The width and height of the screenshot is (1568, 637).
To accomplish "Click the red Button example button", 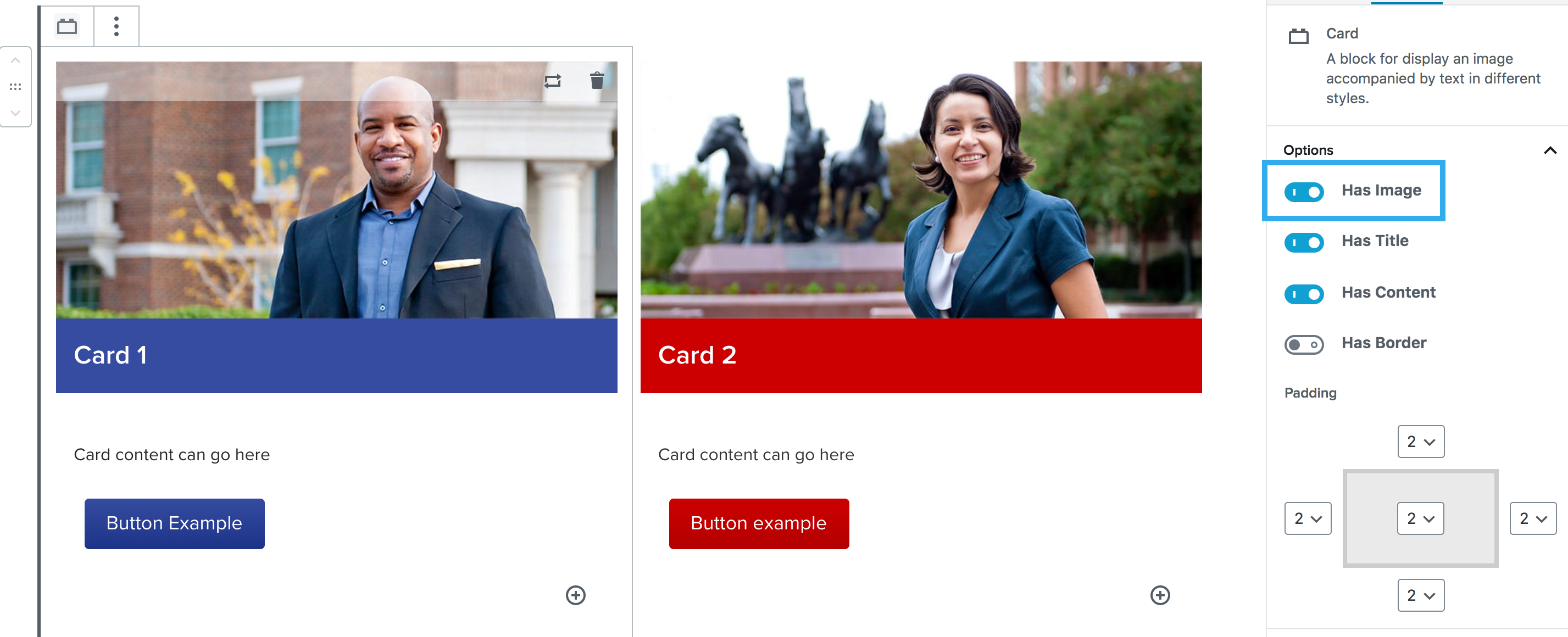I will (759, 523).
